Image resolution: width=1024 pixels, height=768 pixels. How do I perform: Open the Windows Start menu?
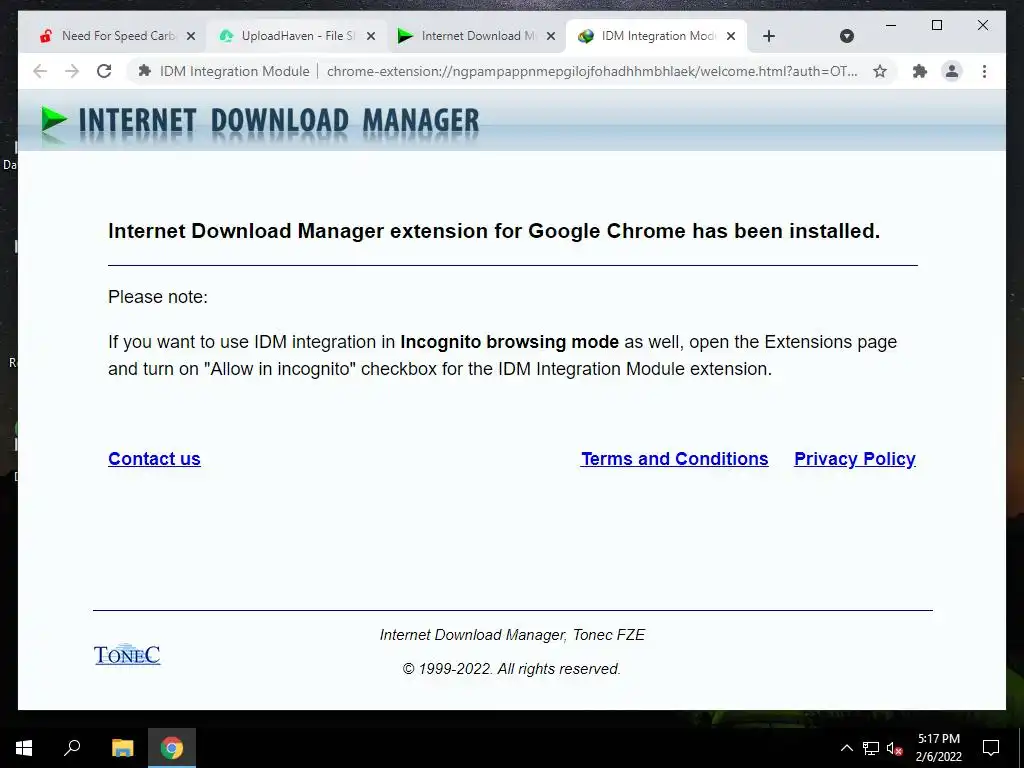[24, 748]
